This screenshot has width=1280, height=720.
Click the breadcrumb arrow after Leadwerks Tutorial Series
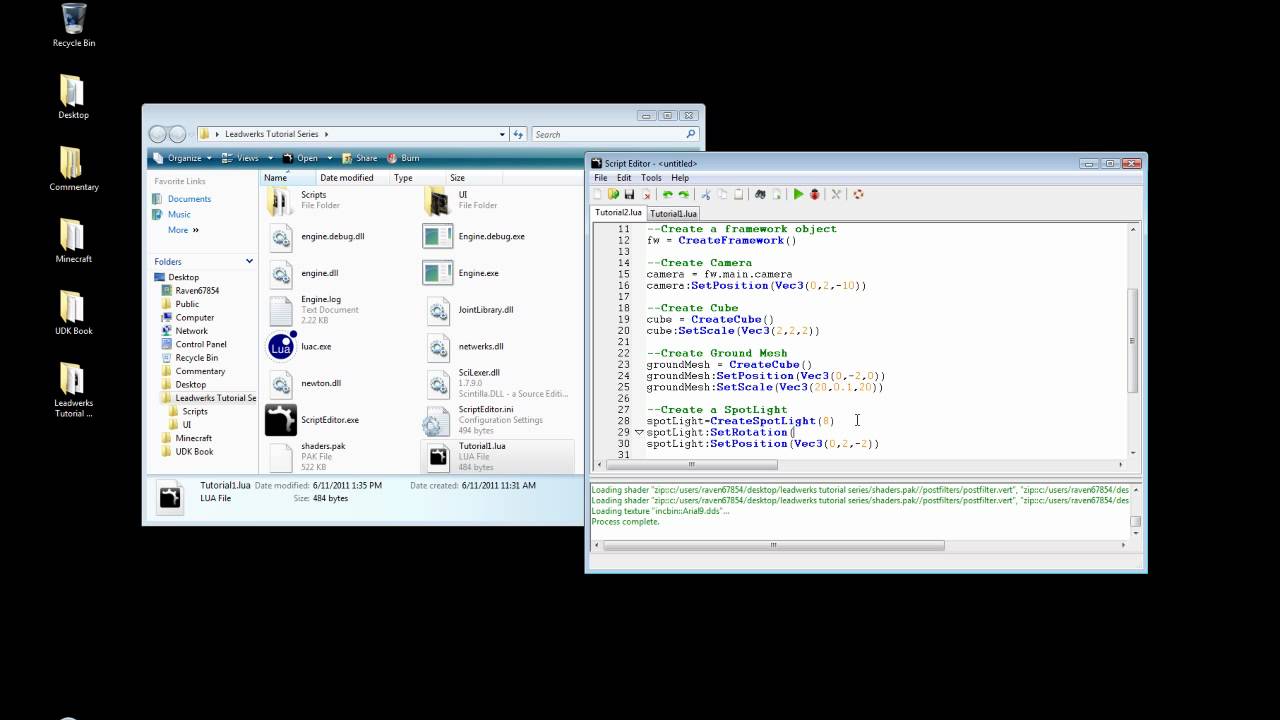pos(326,134)
